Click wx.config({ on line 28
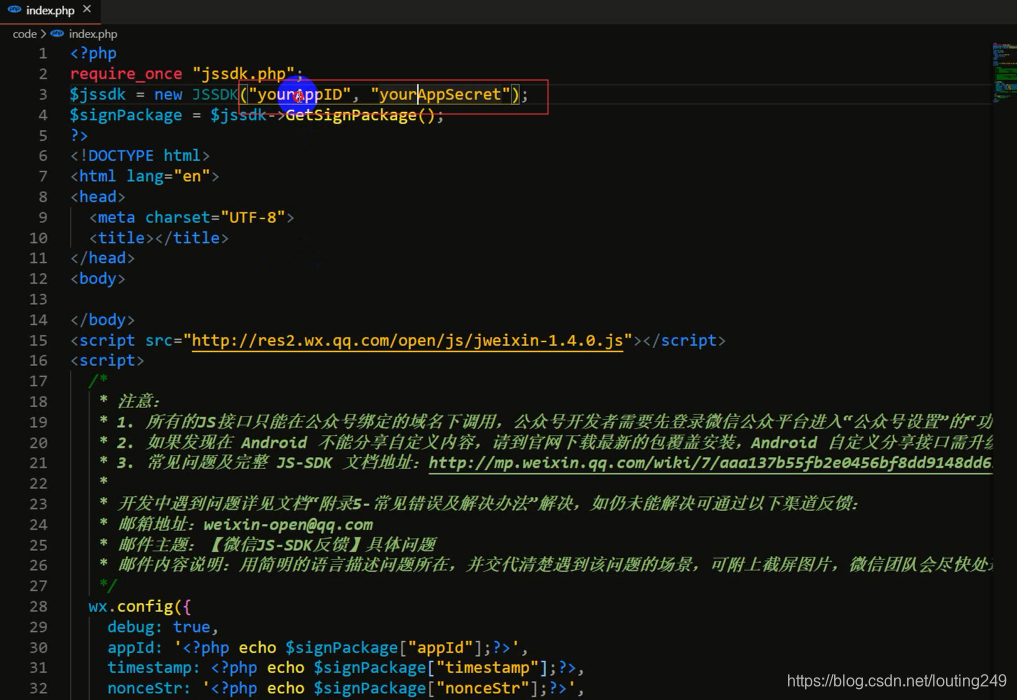 pos(140,607)
